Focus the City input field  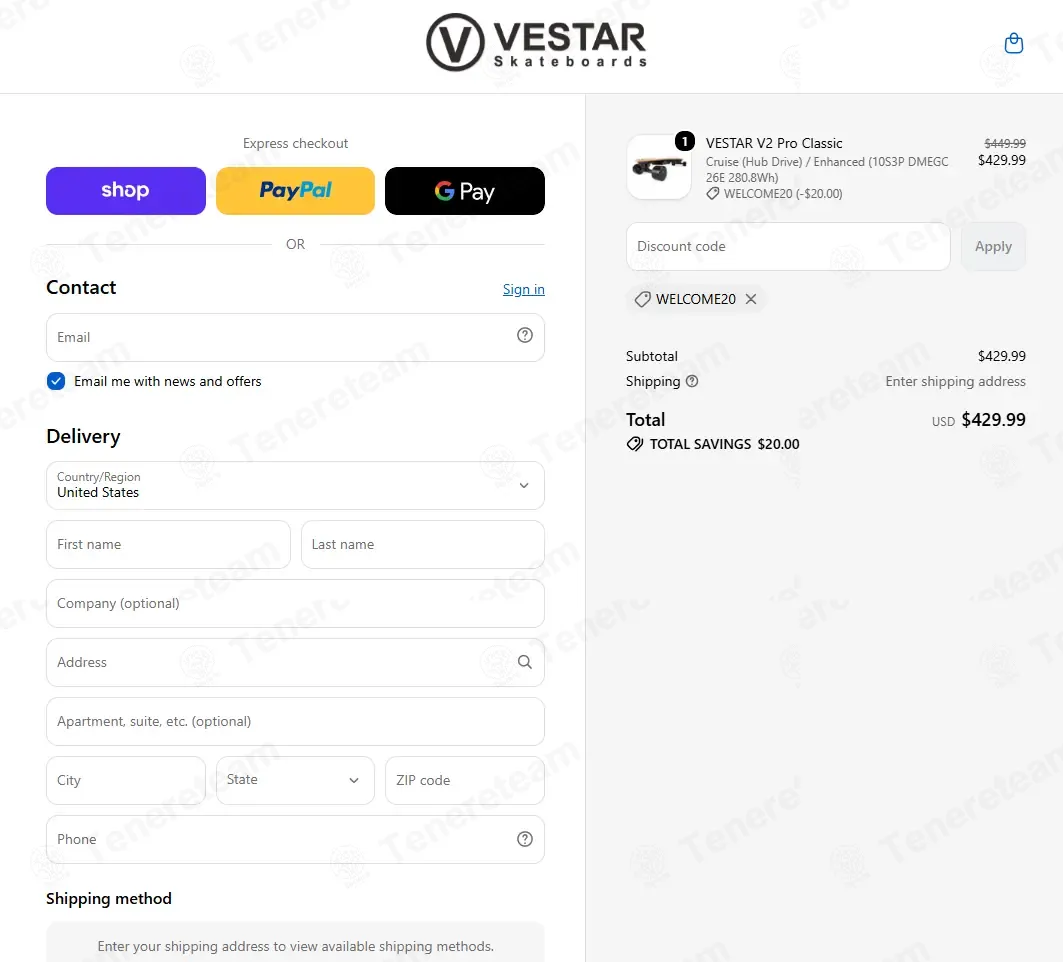tap(125, 780)
